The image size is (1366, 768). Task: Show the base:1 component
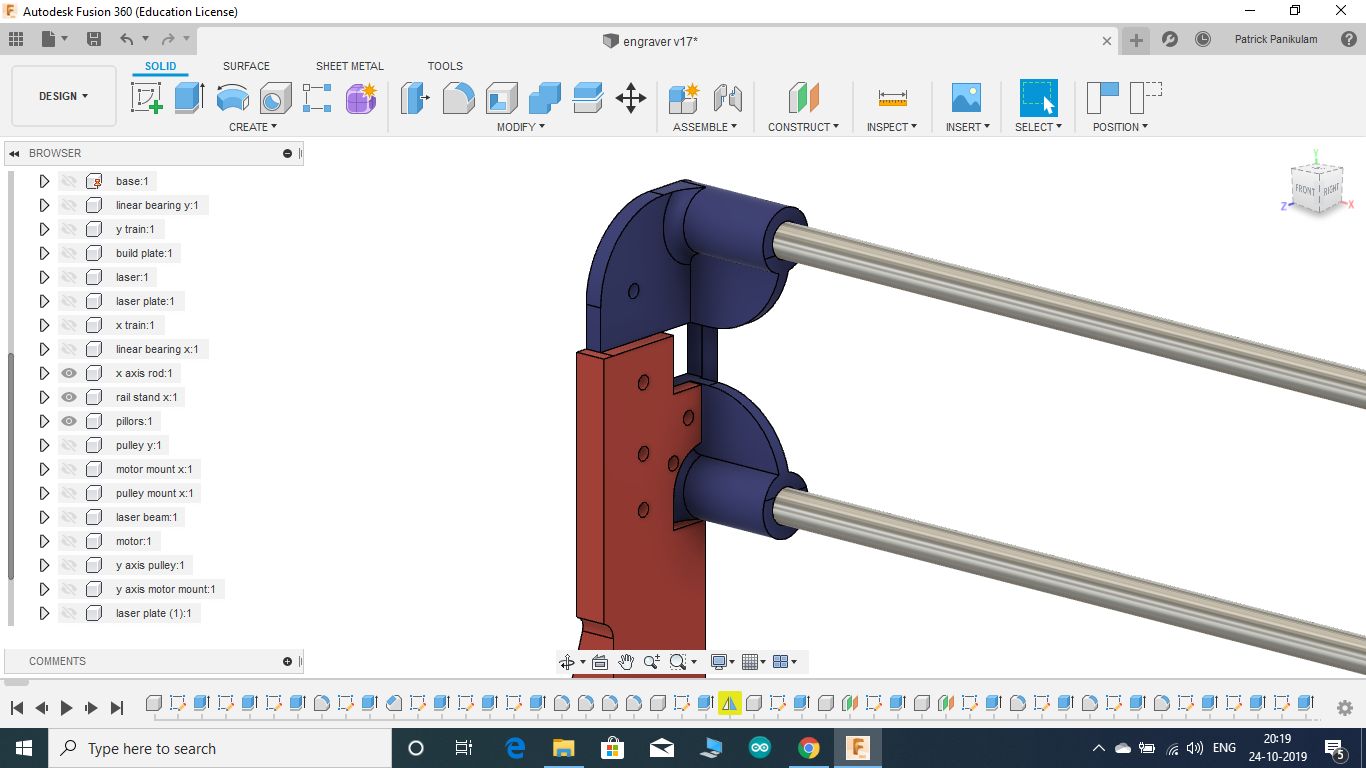[x=68, y=180]
